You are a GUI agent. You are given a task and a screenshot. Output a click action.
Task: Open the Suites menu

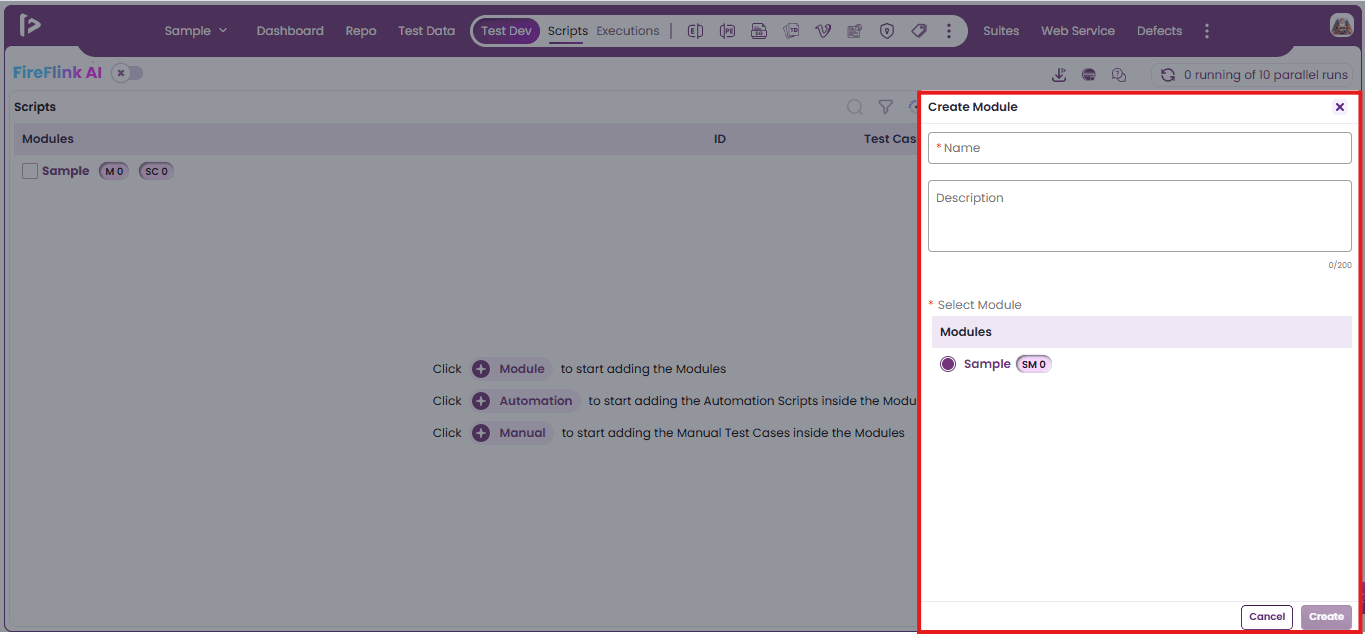point(1001,31)
